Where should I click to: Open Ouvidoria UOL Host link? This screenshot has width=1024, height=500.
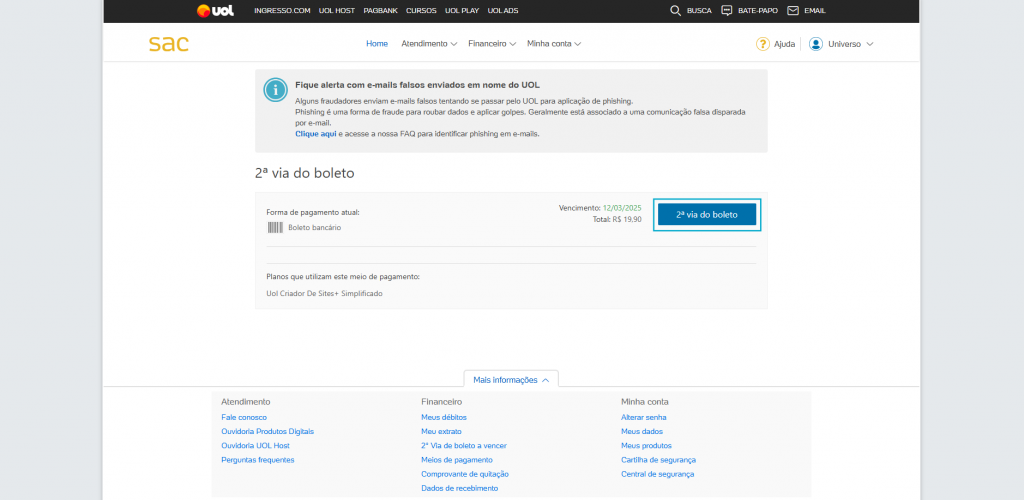(255, 446)
